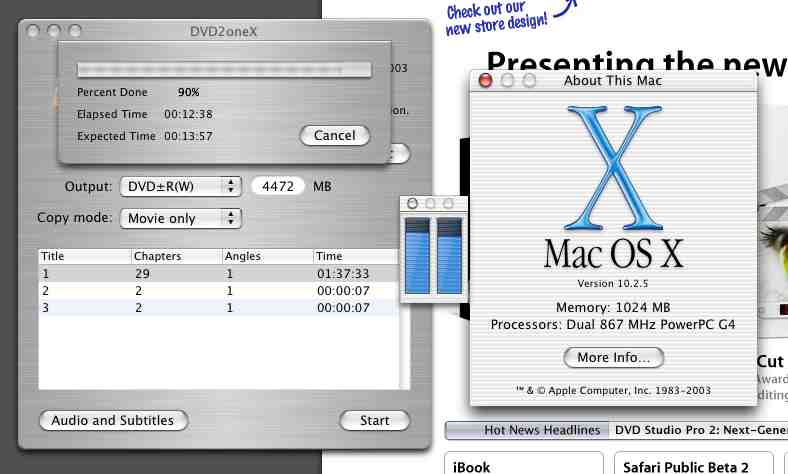Click the Chapters column header
The height and width of the screenshot is (474, 788).
point(176,256)
